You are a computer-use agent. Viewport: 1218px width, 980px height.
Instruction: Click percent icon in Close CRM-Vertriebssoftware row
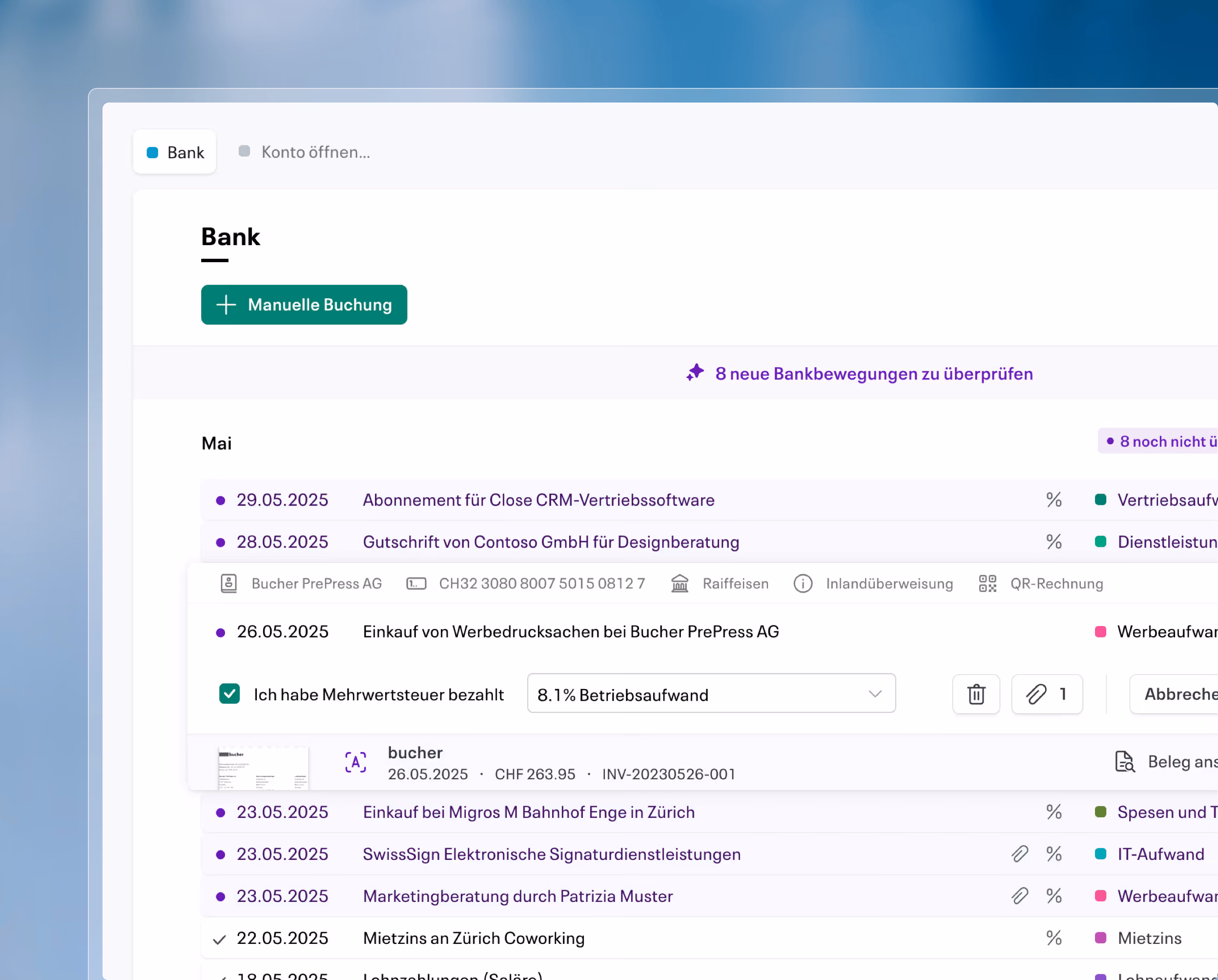pos(1053,500)
